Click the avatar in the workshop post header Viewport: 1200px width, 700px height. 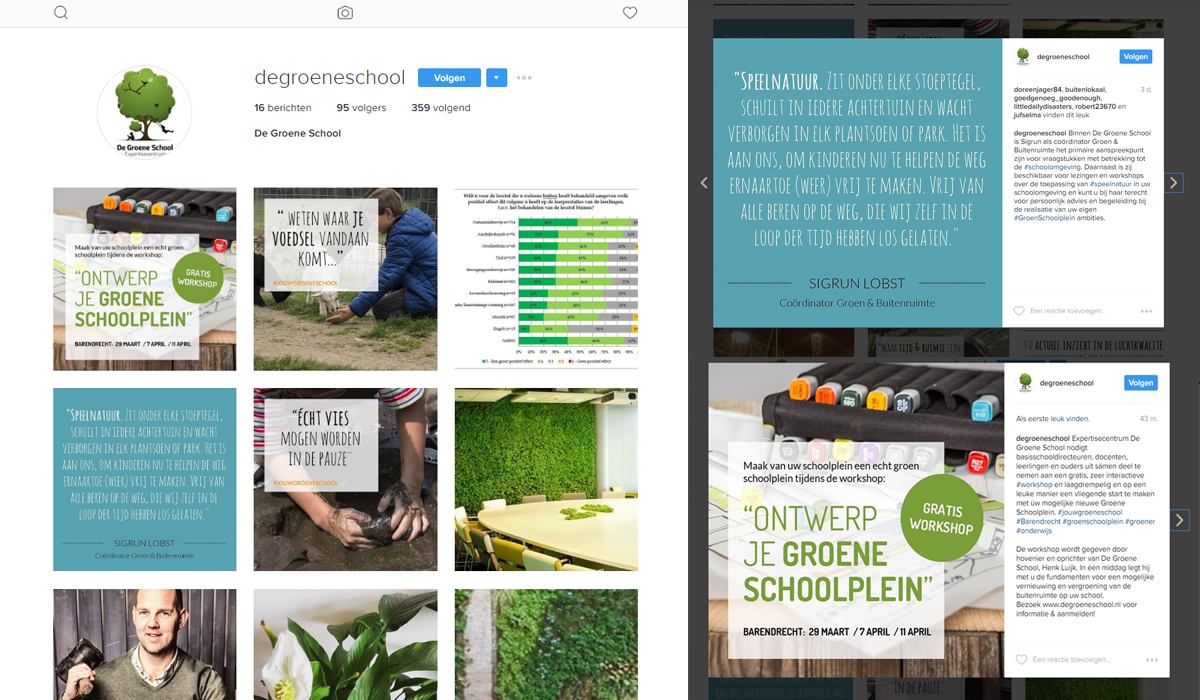[x=1025, y=382]
